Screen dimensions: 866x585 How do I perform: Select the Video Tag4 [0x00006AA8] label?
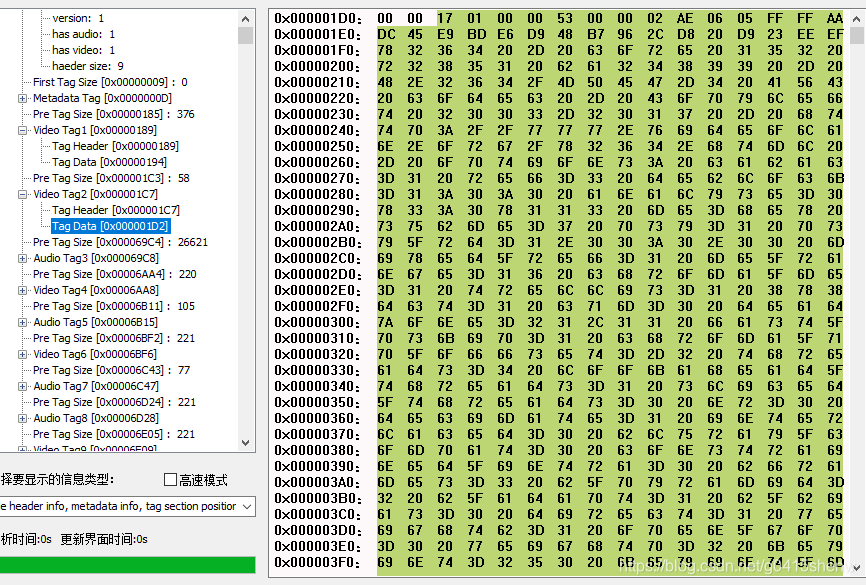tap(96, 291)
